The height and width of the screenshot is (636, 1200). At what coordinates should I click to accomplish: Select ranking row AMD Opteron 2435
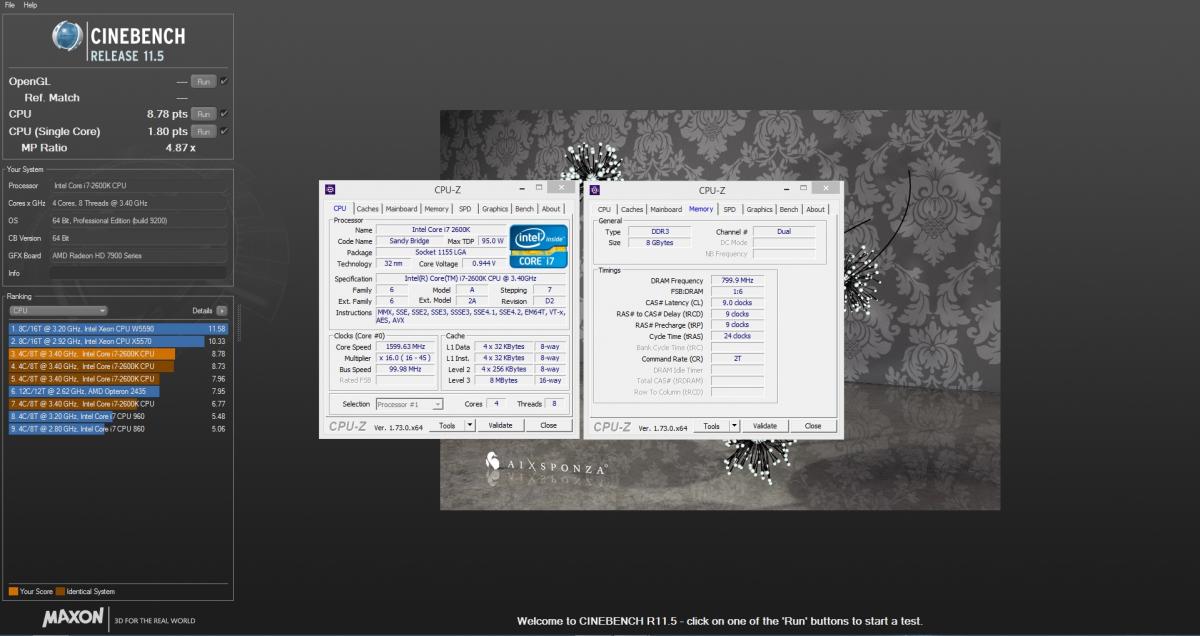[x=118, y=391]
